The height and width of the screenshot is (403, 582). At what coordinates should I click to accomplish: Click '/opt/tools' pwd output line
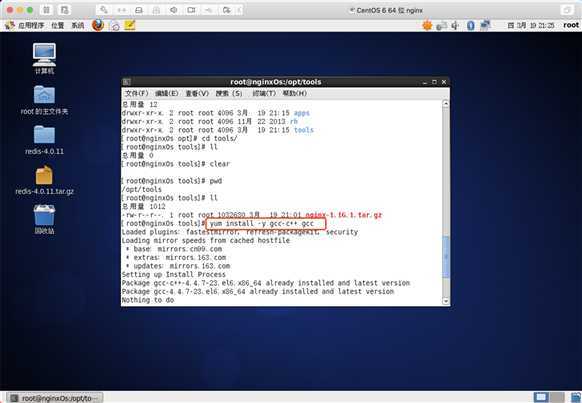coord(141,189)
